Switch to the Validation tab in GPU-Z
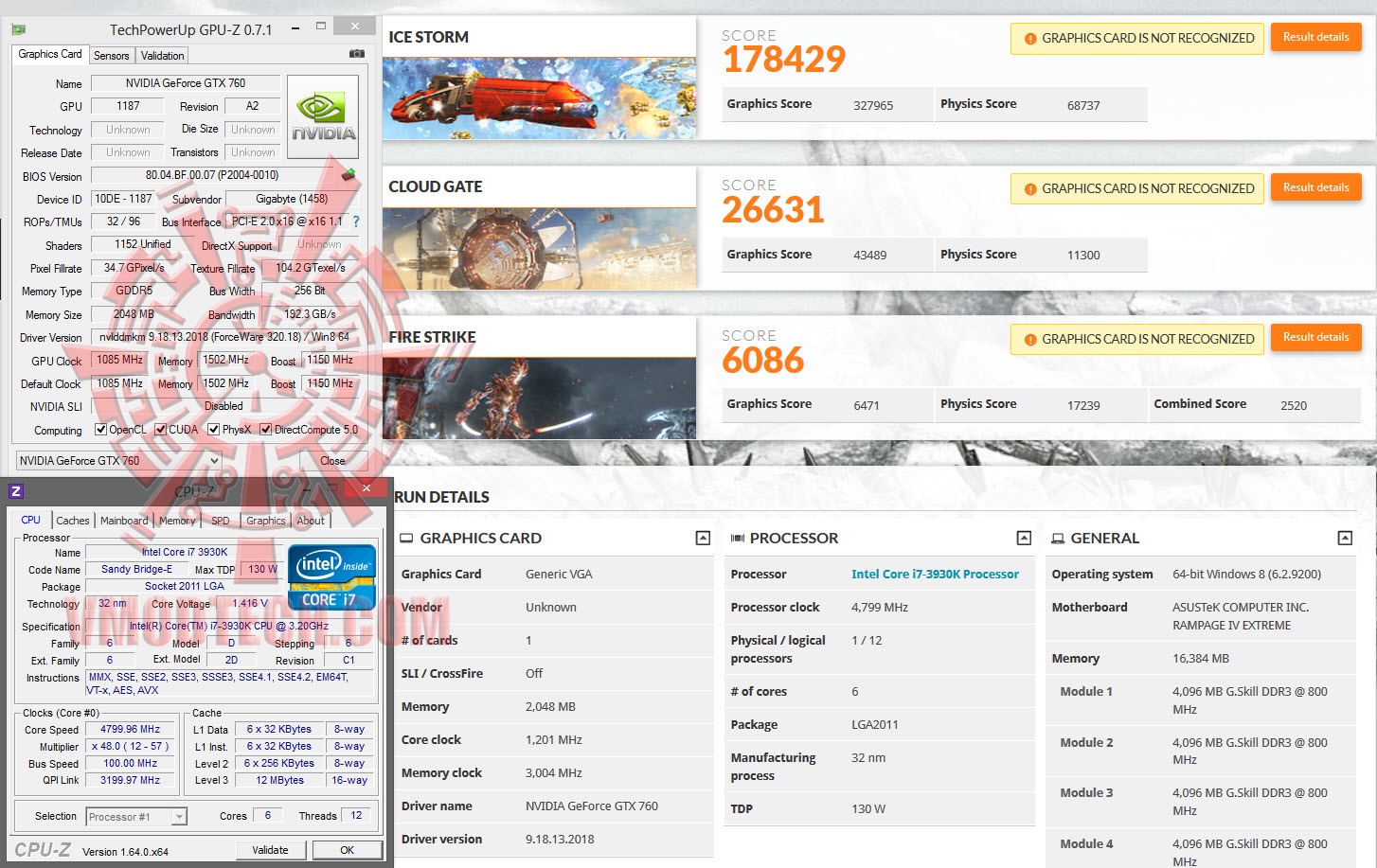 163,56
